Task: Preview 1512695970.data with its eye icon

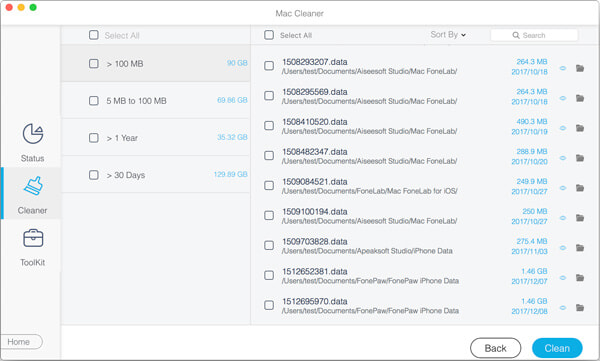Action: tap(563, 307)
